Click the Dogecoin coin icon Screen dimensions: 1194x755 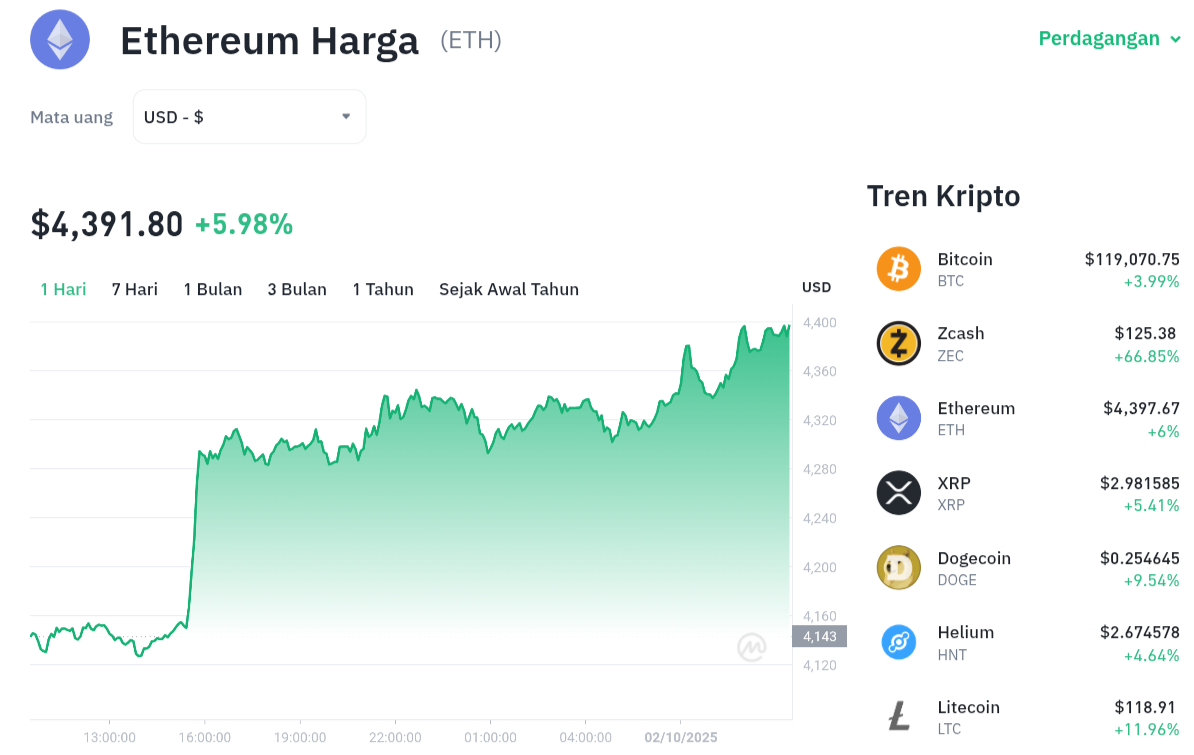(898, 568)
